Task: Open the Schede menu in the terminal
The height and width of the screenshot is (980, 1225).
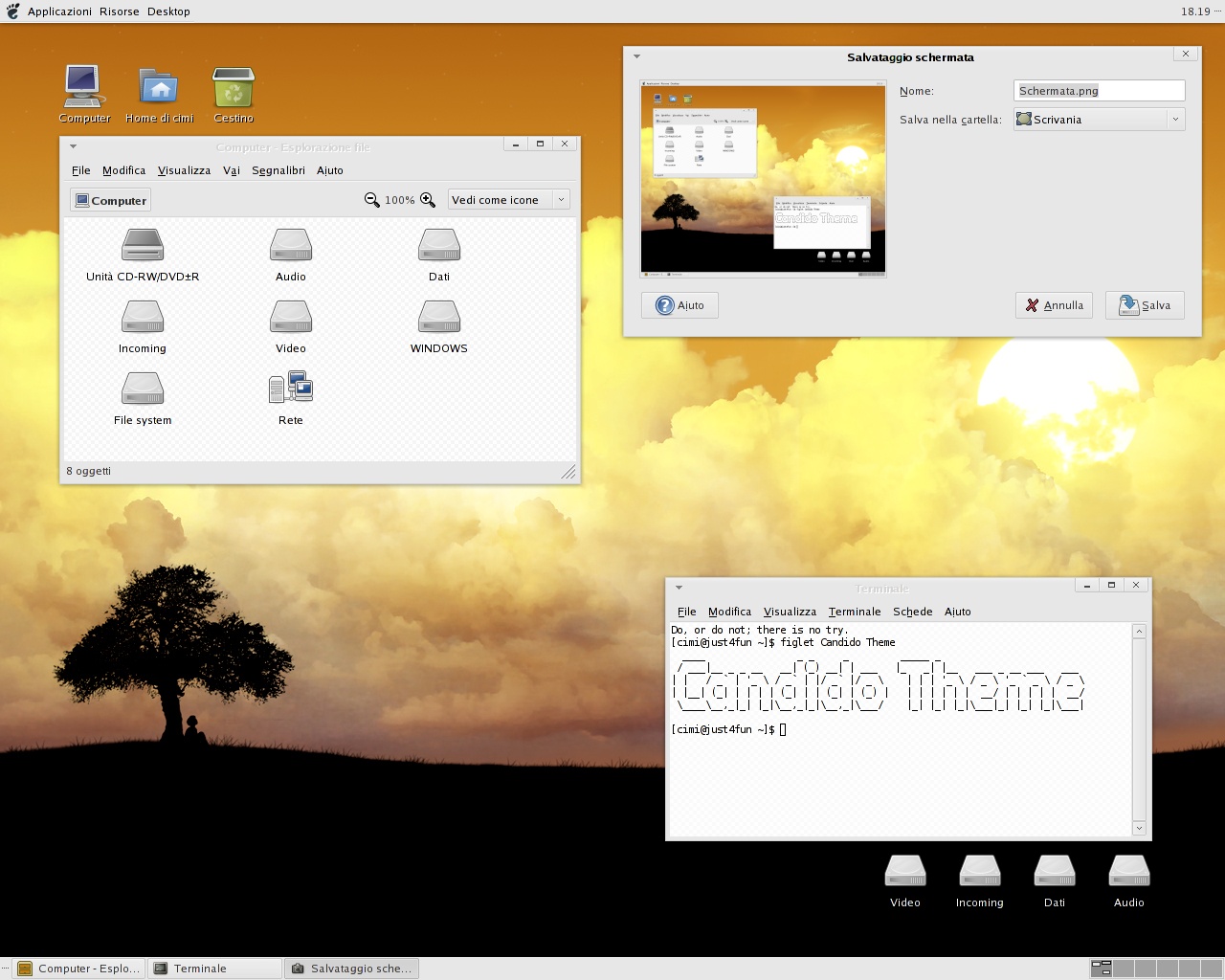Action: (x=913, y=612)
